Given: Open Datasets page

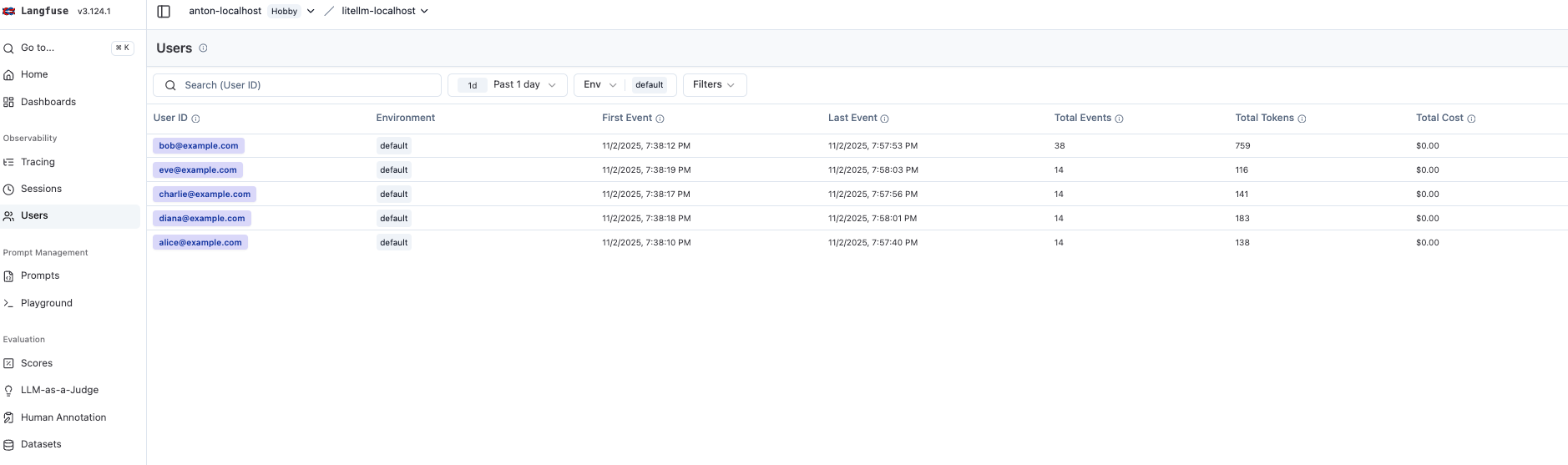Looking at the screenshot, I should (70, 444).
